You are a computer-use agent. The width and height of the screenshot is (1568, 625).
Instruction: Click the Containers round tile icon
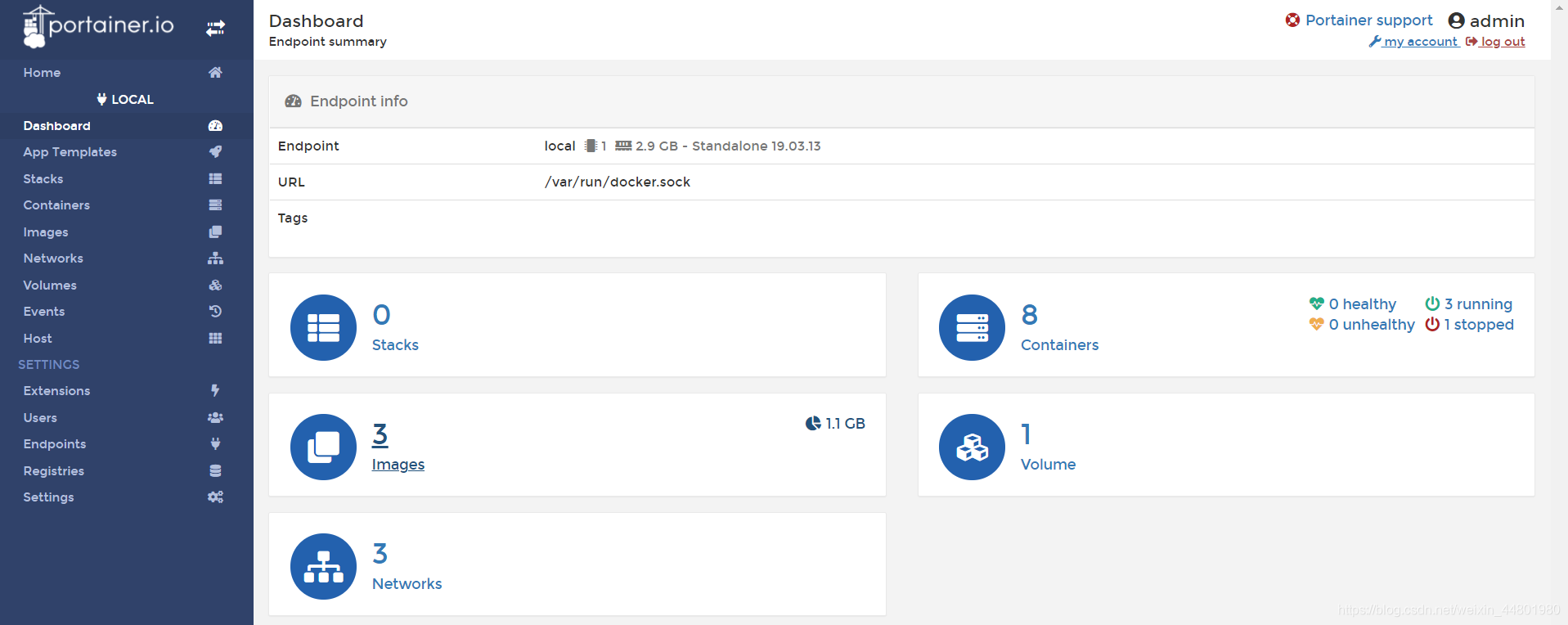click(972, 327)
